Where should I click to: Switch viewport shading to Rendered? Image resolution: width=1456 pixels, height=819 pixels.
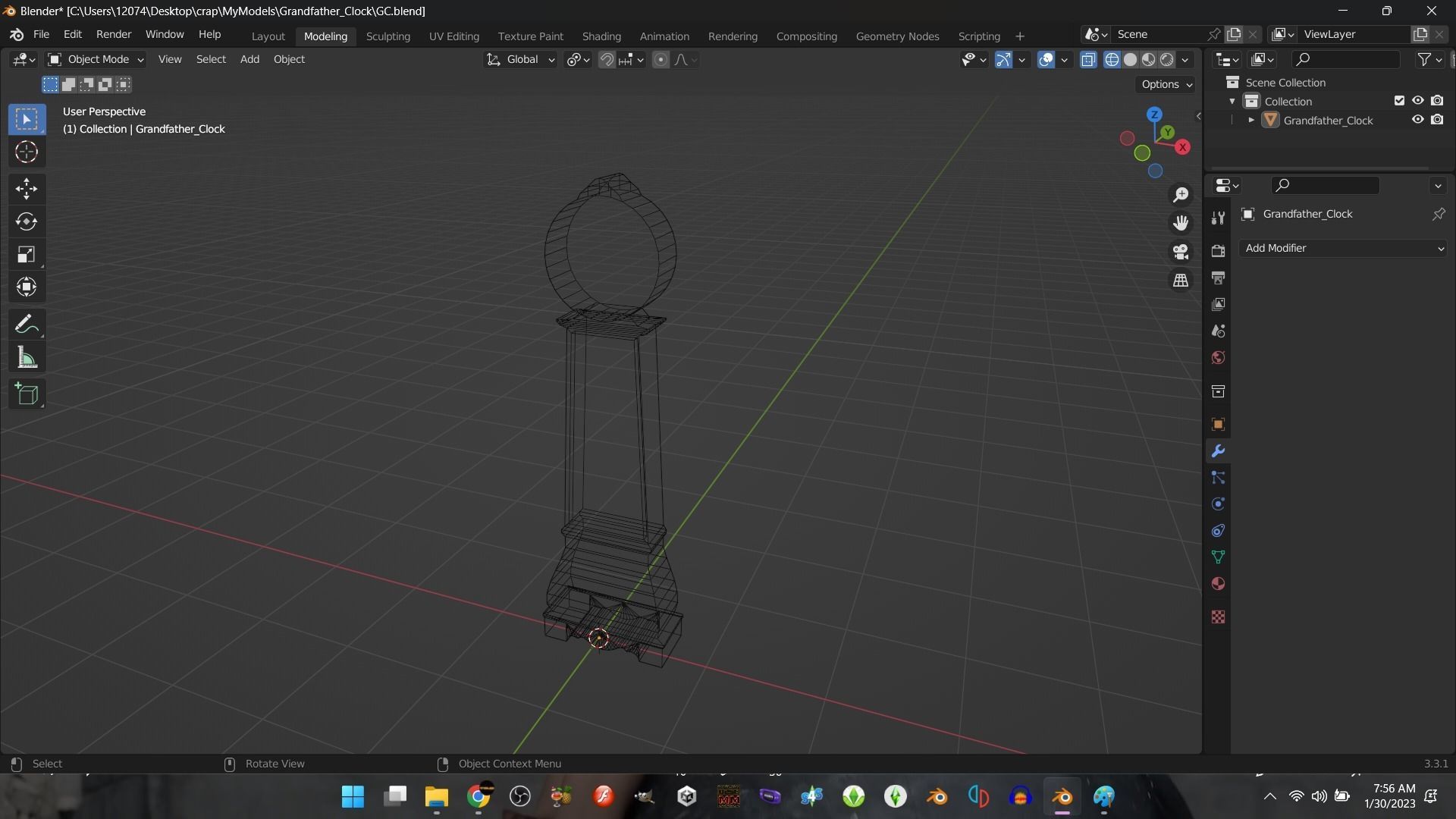pyautogui.click(x=1167, y=59)
